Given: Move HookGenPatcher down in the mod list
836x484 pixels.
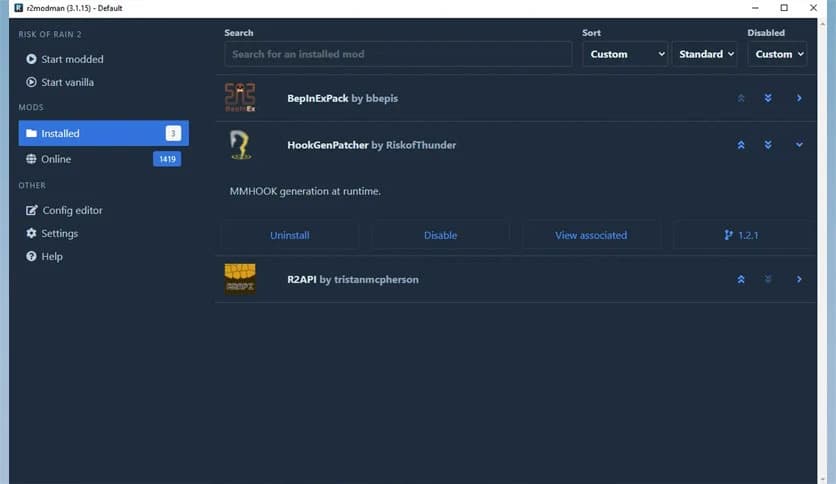Looking at the screenshot, I should tap(768, 145).
